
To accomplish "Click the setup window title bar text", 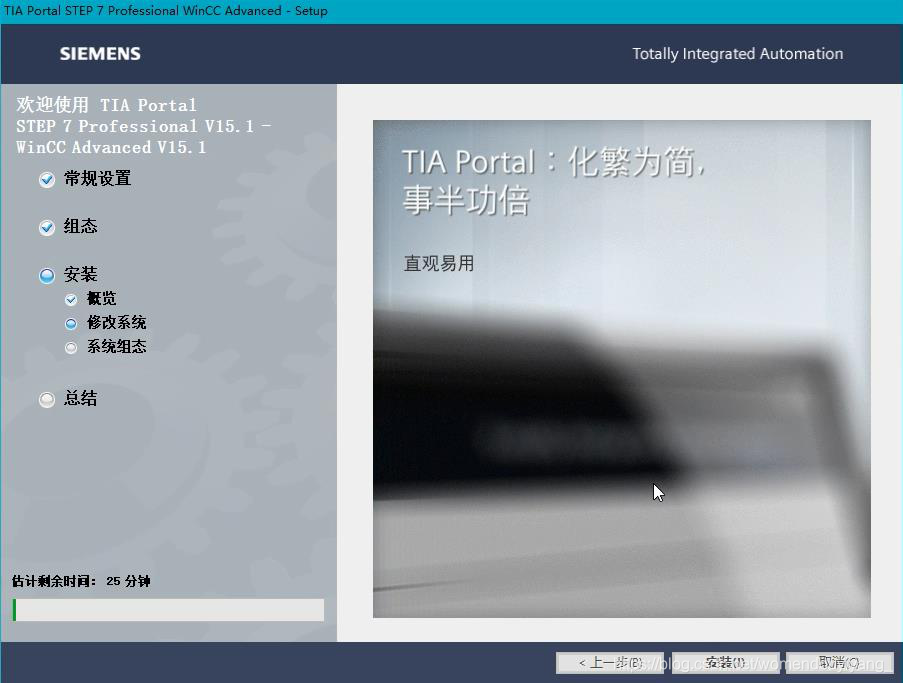I will click(x=166, y=10).
